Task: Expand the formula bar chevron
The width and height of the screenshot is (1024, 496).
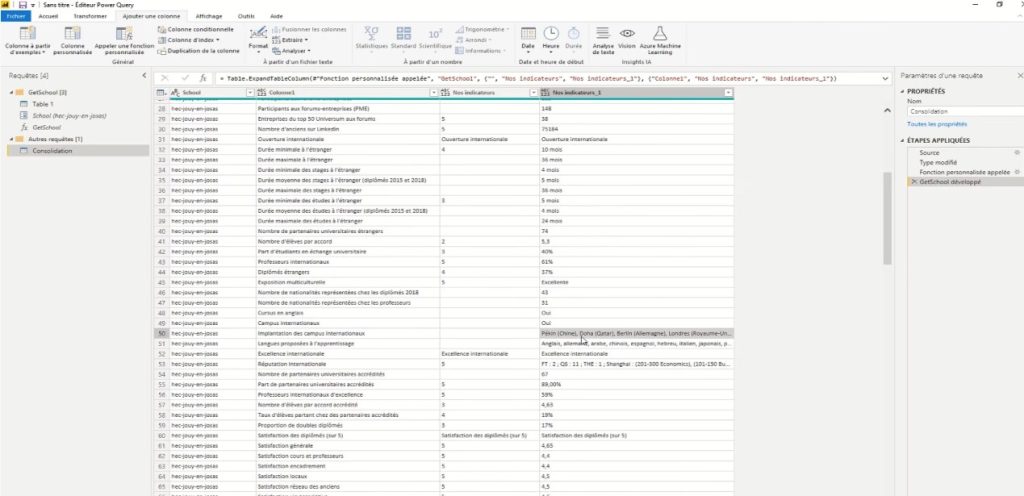Action: point(886,78)
